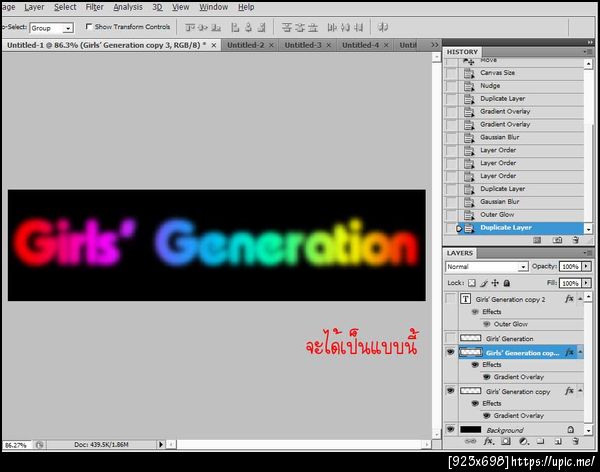Switch to Untitled-2 tab
600x472 pixels.
(x=245, y=45)
